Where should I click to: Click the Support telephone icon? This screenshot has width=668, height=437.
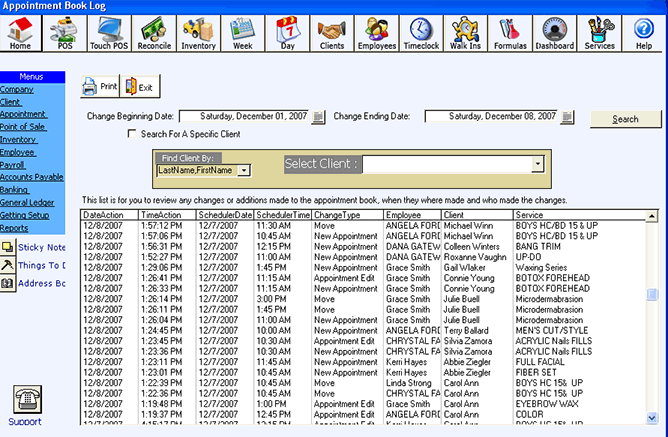pyautogui.click(x=27, y=399)
